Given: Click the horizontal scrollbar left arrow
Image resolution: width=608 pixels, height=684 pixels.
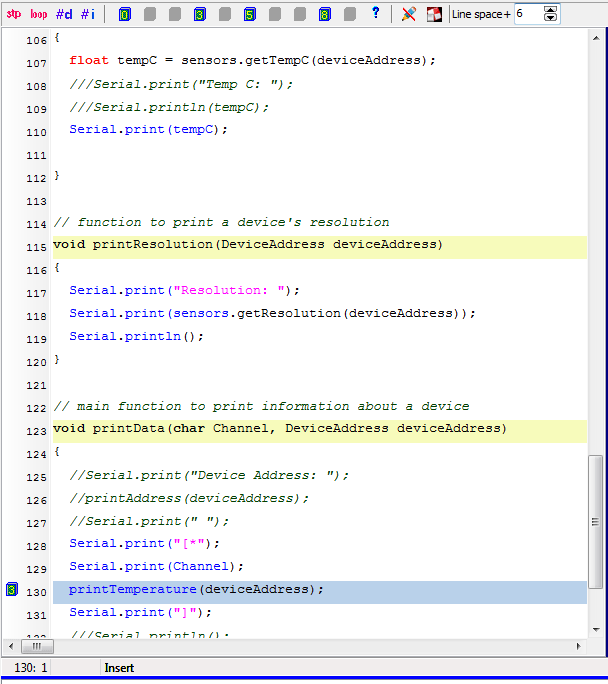Looking at the screenshot, I should [x=11, y=646].
